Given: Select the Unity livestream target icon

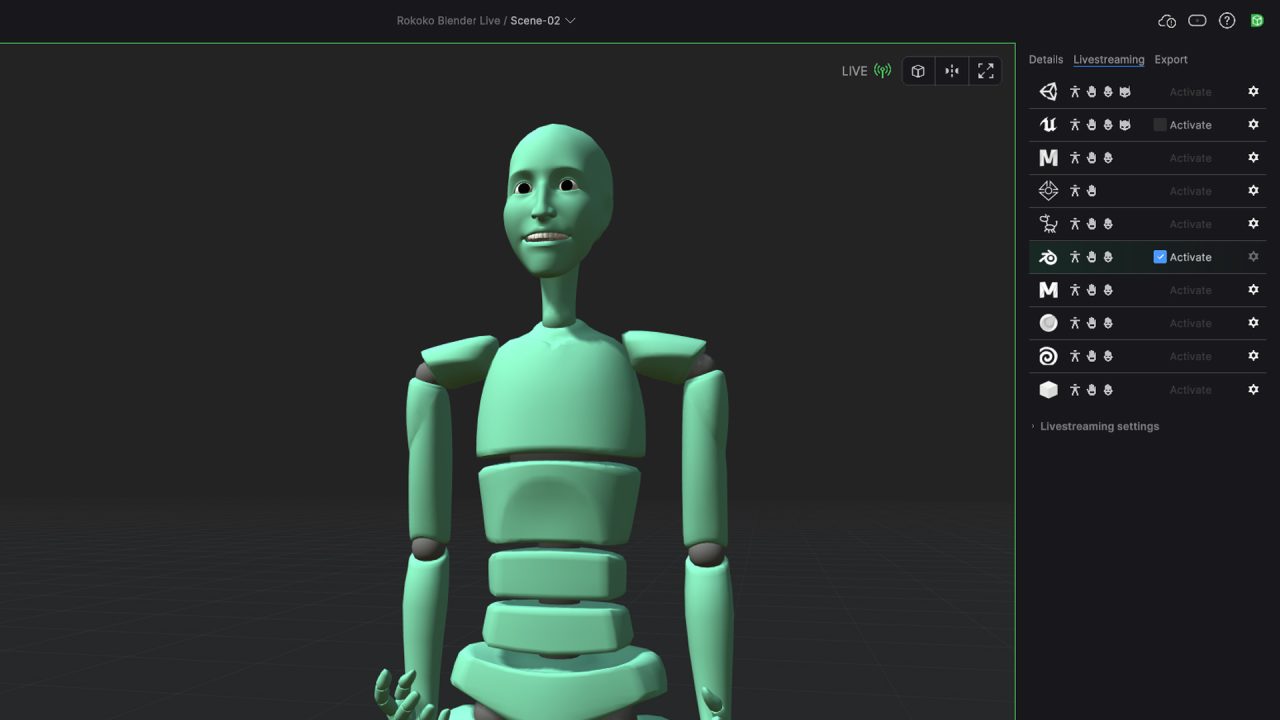Looking at the screenshot, I should click(1048, 91).
